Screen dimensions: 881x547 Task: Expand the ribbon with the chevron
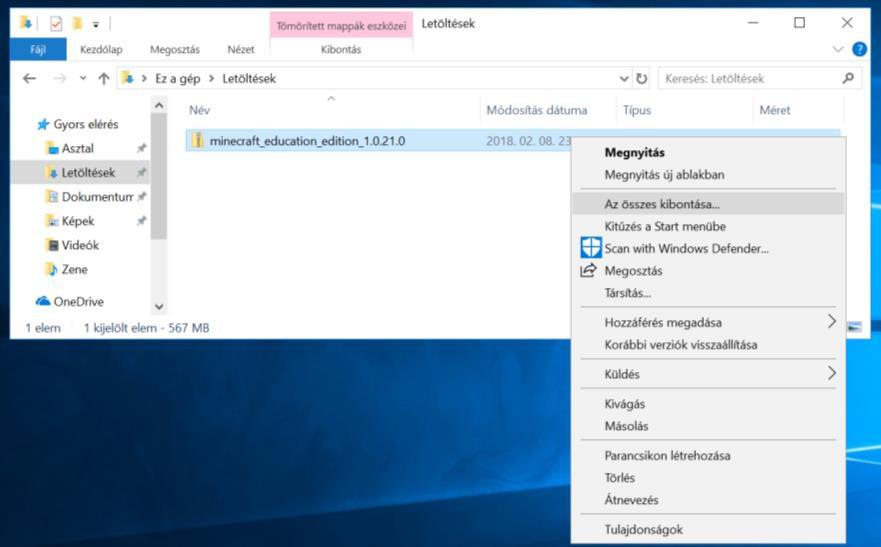click(x=838, y=49)
